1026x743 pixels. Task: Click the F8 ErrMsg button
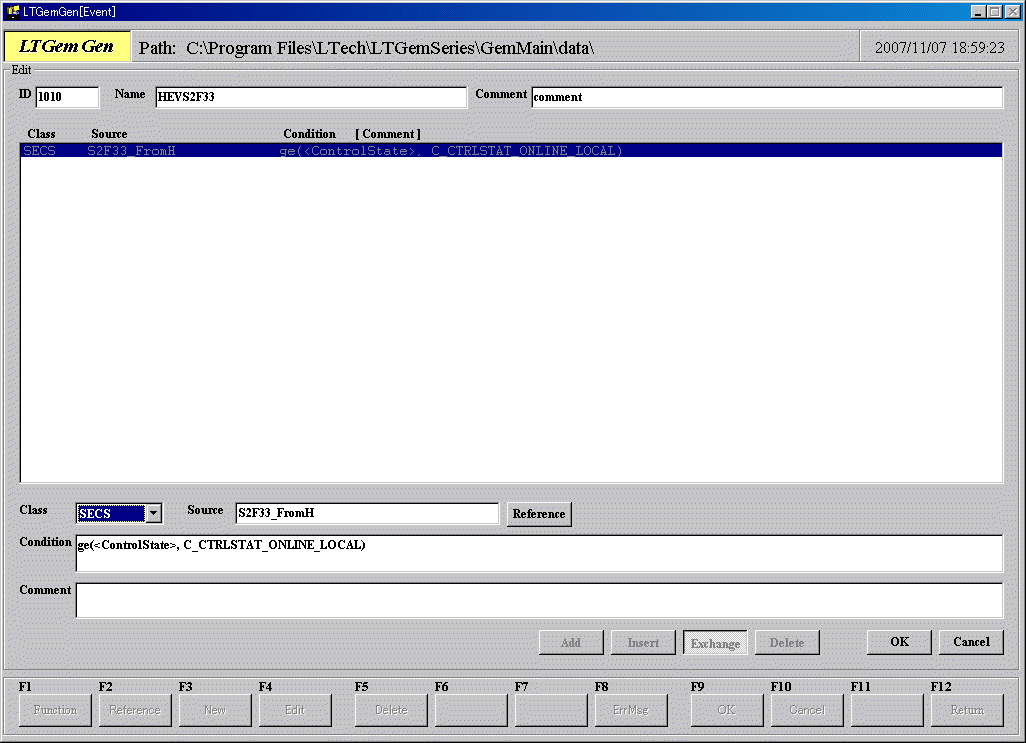(630, 710)
